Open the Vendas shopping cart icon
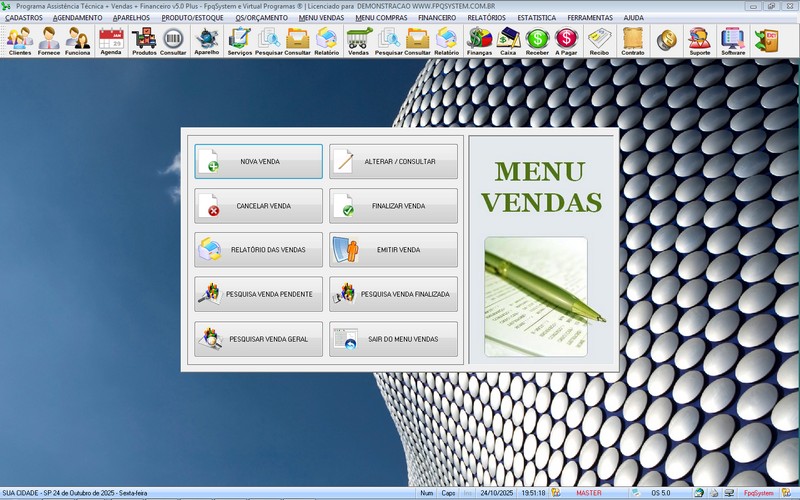Viewport: 800px width, 500px height. (359, 41)
